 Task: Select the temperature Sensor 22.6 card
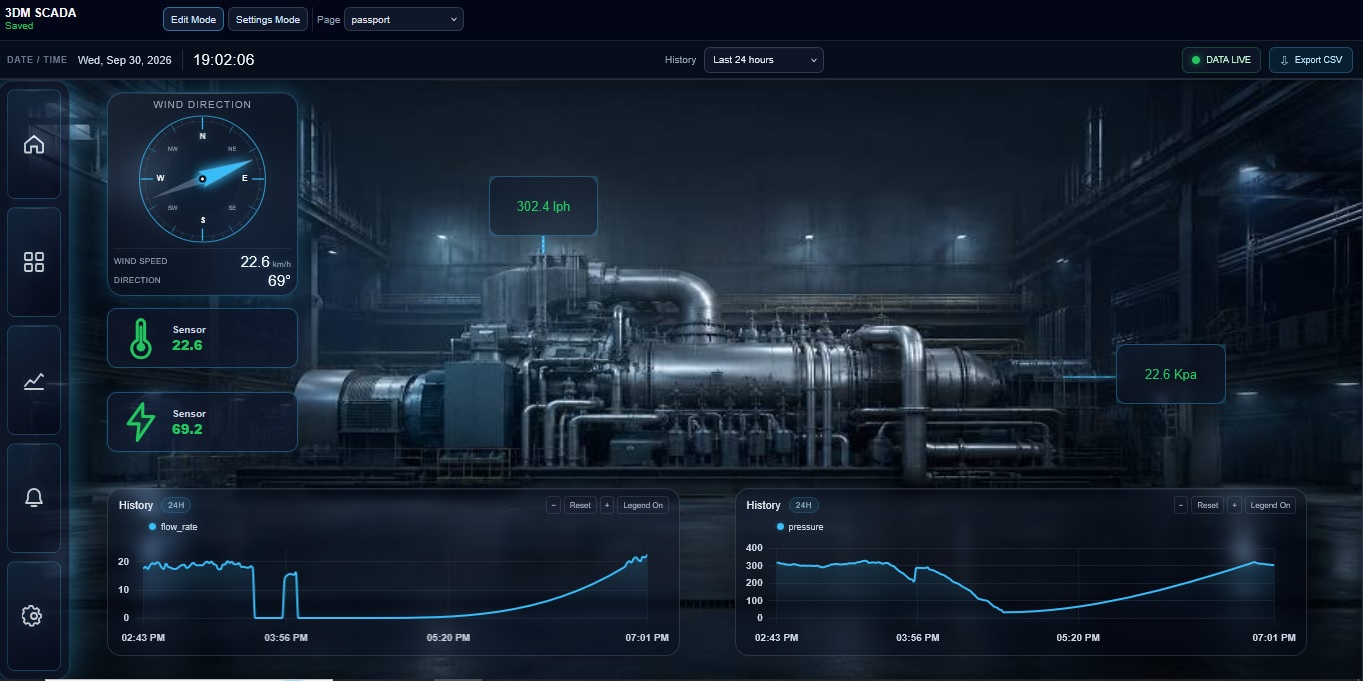(x=203, y=338)
